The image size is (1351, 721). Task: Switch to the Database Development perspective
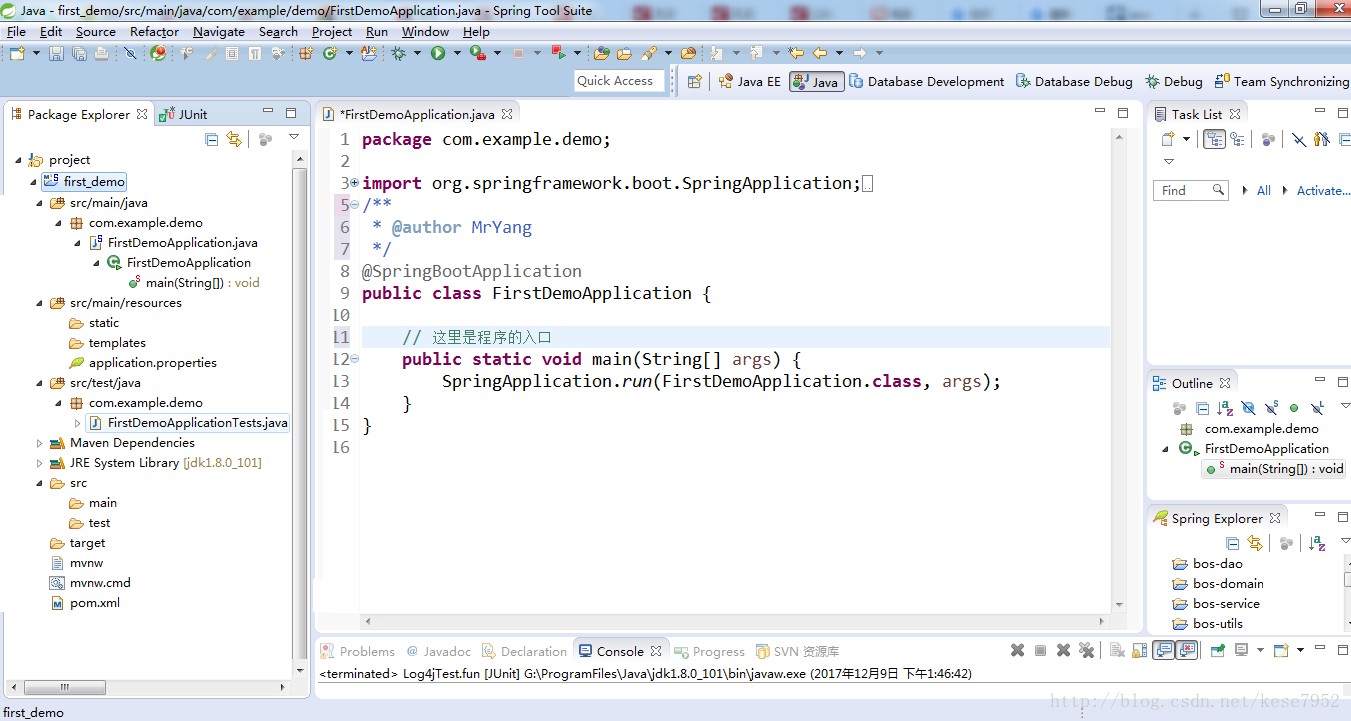pos(927,82)
